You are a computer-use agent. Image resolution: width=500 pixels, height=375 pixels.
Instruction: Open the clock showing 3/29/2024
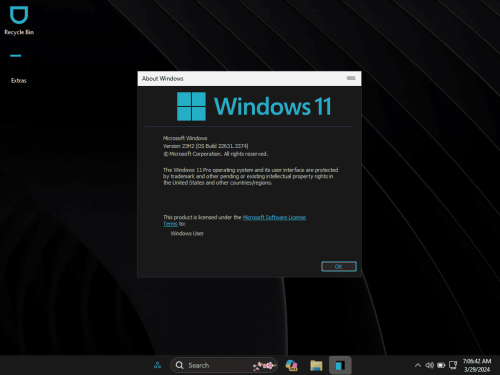(x=477, y=365)
